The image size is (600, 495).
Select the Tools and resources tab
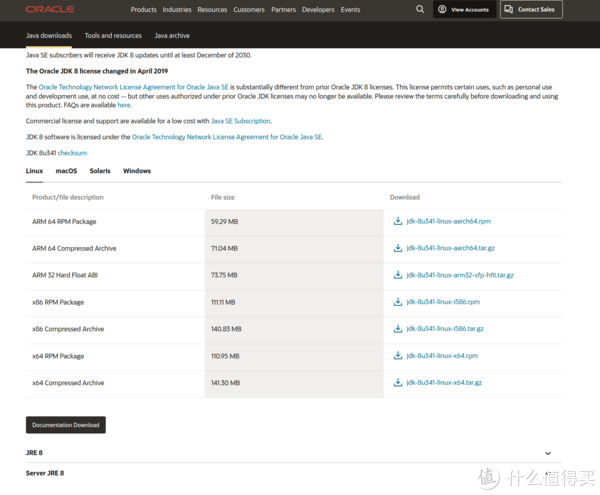[x=113, y=36]
